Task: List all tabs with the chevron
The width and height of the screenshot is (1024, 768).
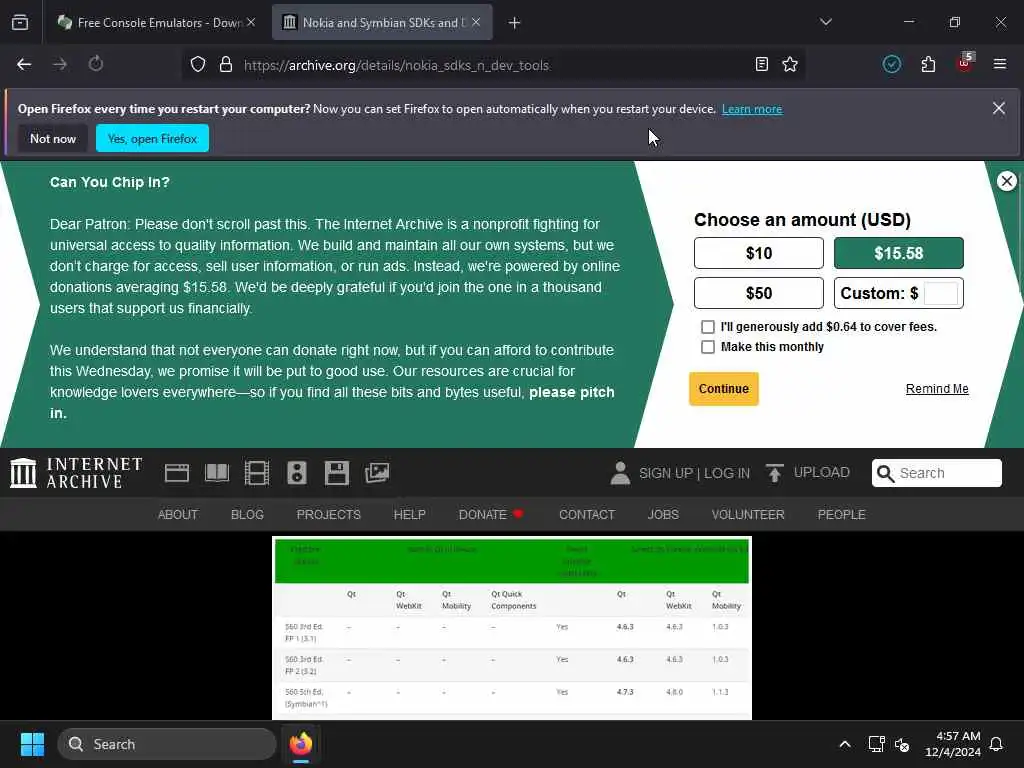Action: coord(826,22)
